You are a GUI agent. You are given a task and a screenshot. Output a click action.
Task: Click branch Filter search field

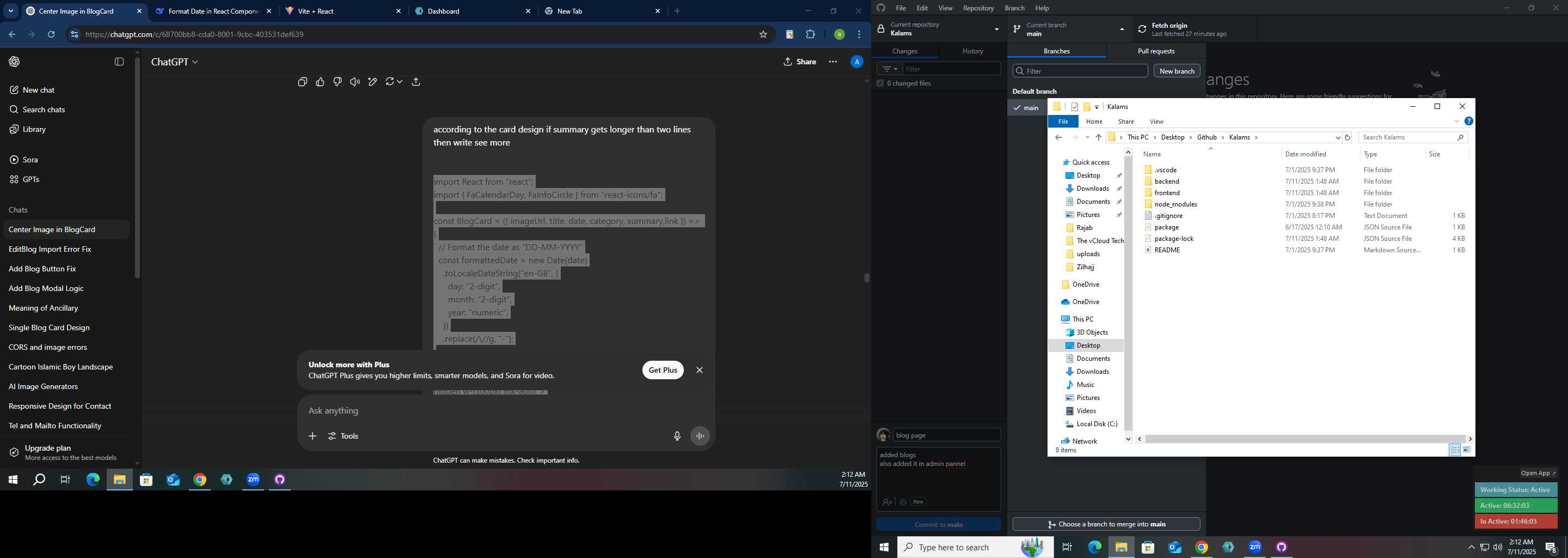click(1080, 71)
